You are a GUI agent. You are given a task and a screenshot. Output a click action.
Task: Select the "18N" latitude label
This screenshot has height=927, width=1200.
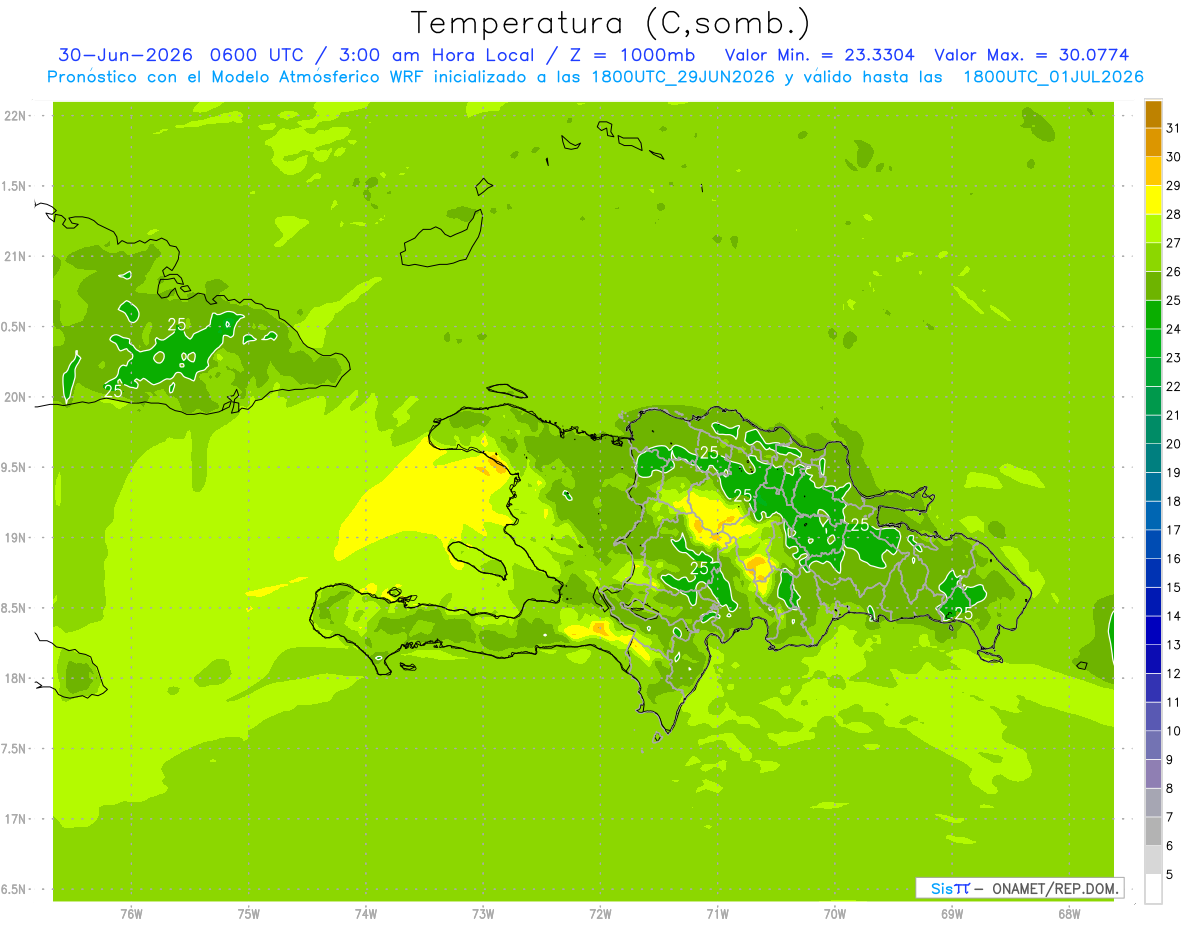pos(14,678)
